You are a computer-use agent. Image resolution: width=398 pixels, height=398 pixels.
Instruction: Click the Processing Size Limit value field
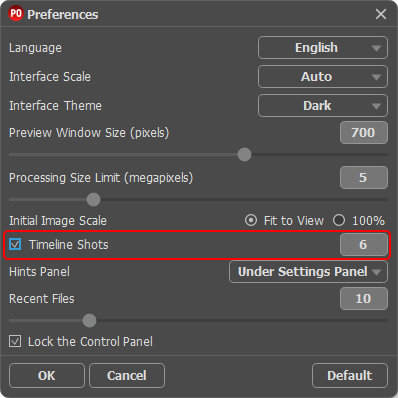(x=364, y=177)
